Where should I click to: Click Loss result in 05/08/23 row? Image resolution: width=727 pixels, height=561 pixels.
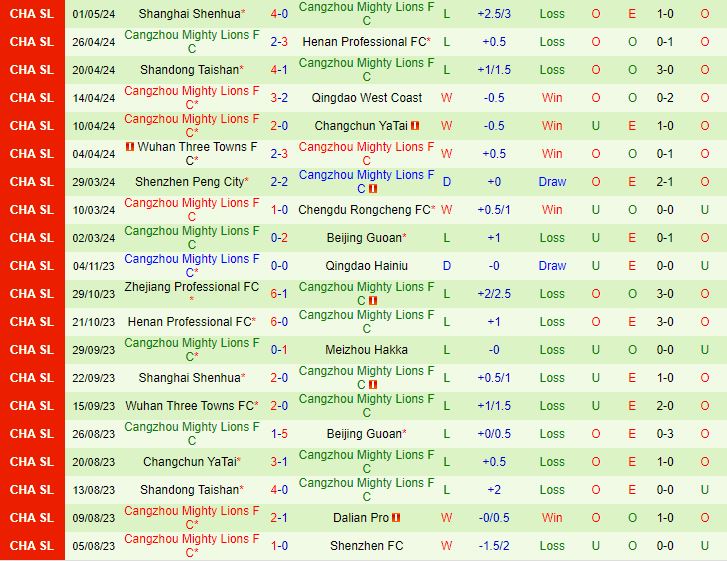[x=552, y=546]
